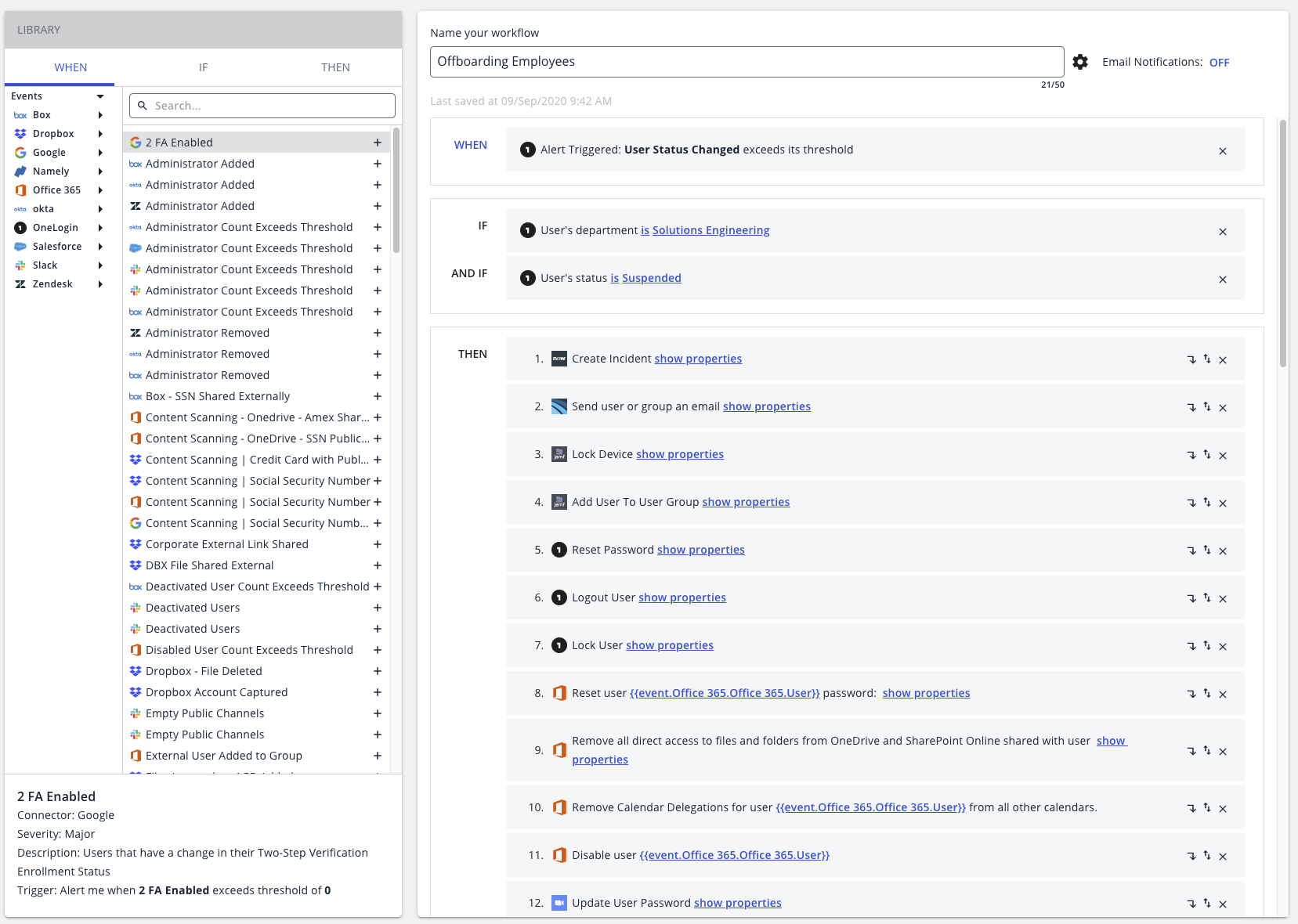Delete the Create Incident action
This screenshot has width=1298, height=924.
[1223, 360]
